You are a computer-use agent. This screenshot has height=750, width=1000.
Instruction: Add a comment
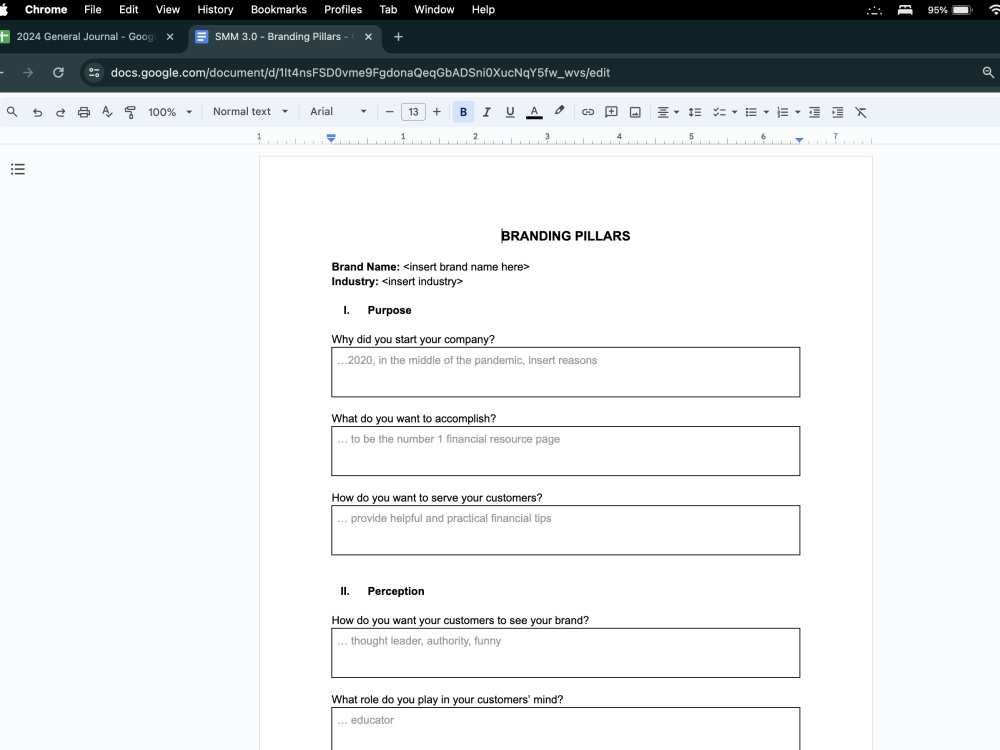pyautogui.click(x=611, y=112)
